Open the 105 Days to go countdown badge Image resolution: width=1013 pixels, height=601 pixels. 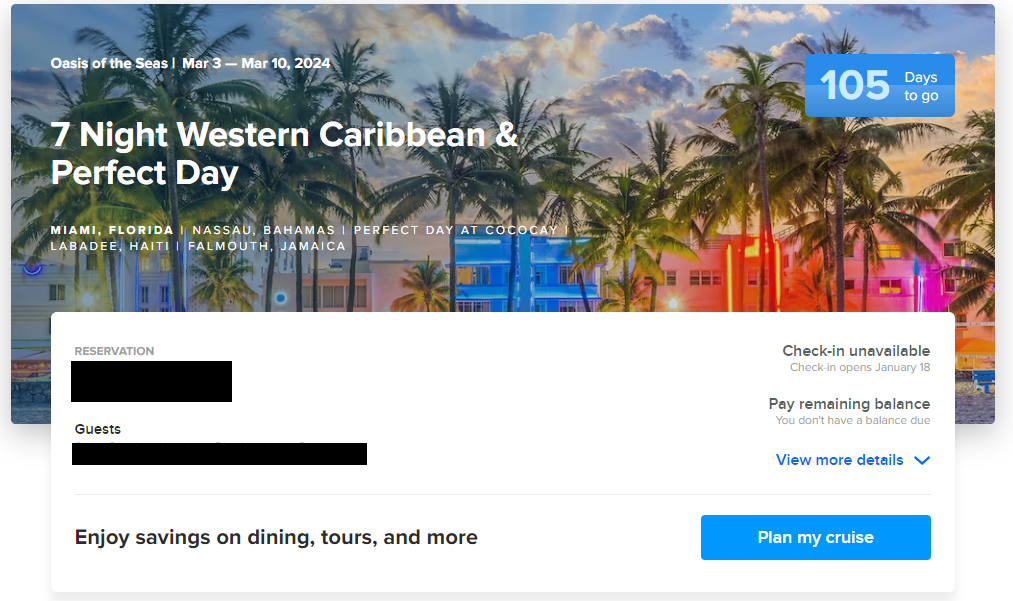[879, 85]
